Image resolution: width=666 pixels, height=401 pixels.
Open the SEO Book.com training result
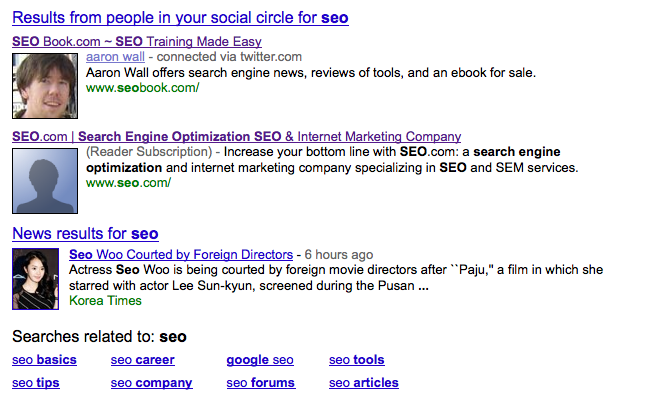click(136, 42)
